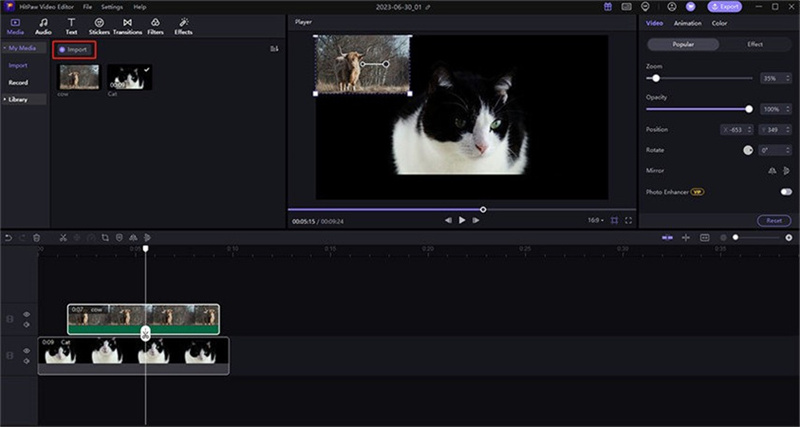This screenshot has height=427, width=800.
Task: Adjust the Zoom 35% stepper arrows
Action: (789, 79)
